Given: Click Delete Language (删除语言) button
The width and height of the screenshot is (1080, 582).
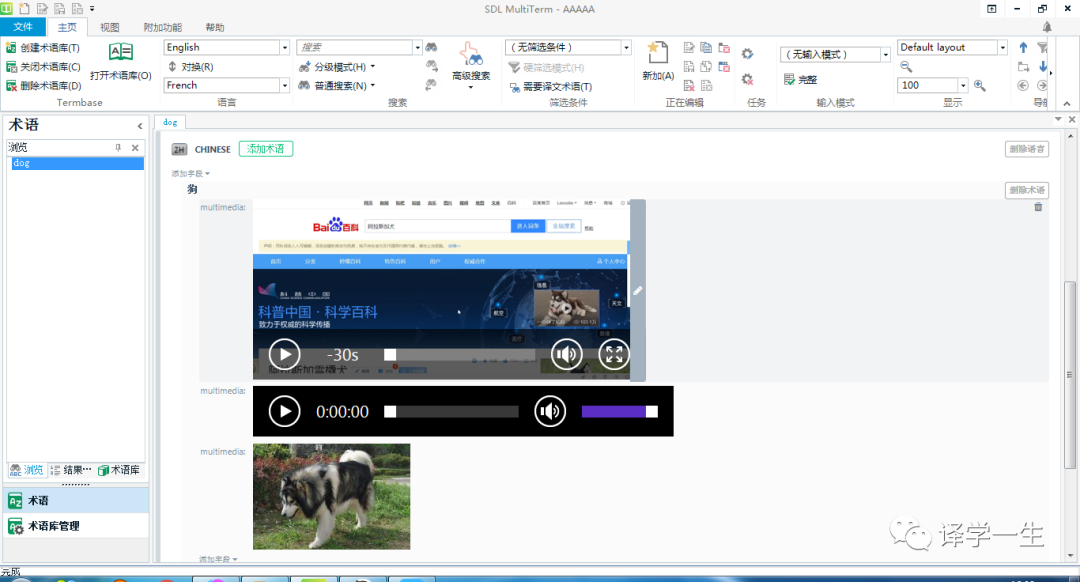Looking at the screenshot, I should pyautogui.click(x=1026, y=149).
